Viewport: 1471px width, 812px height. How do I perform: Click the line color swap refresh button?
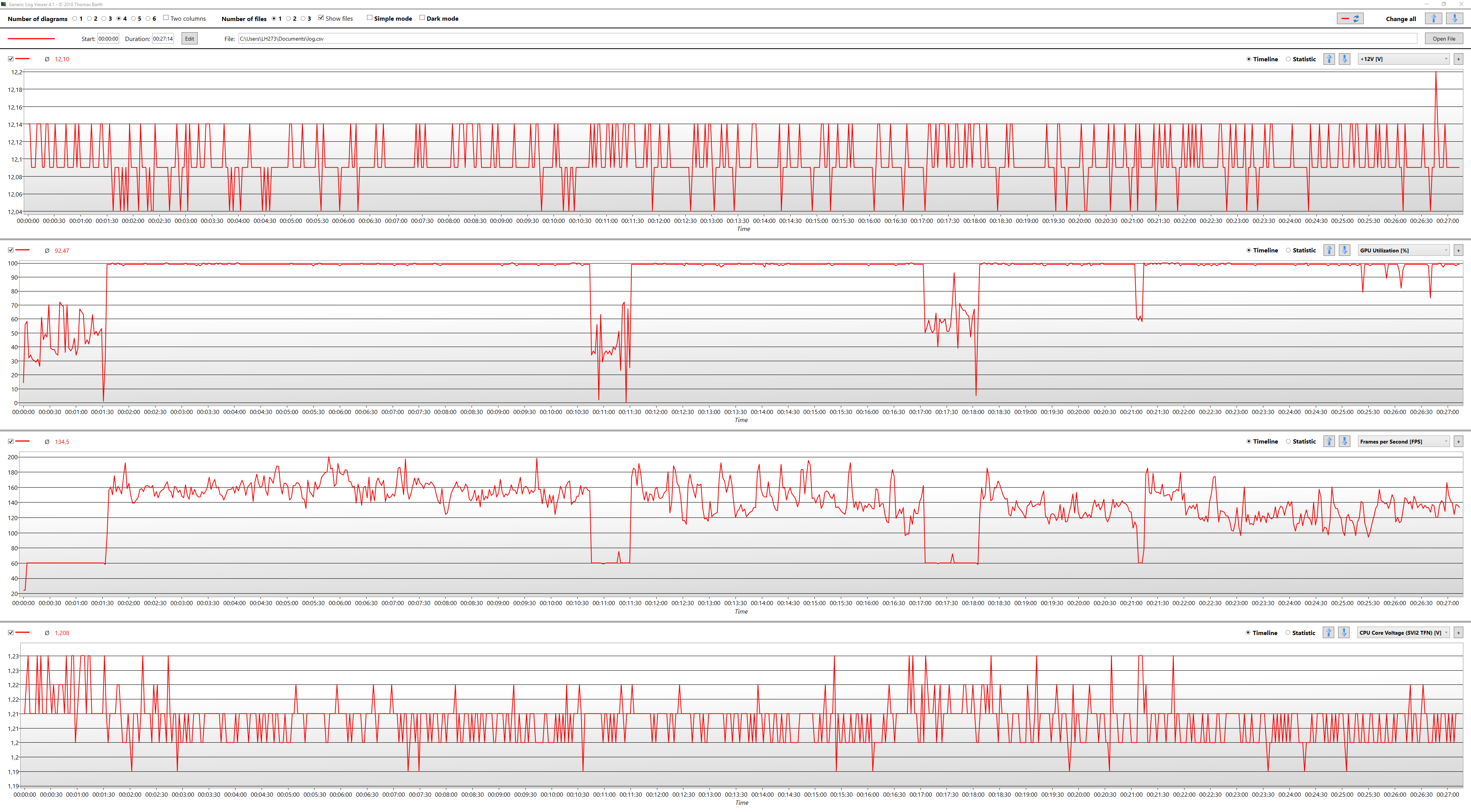point(1350,19)
